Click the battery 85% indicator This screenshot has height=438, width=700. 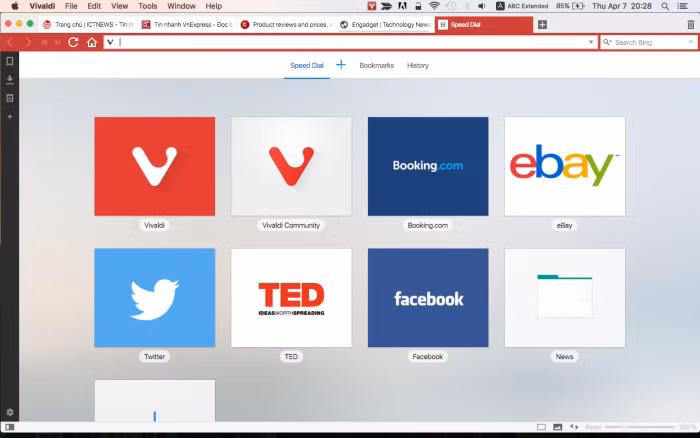tap(570, 6)
